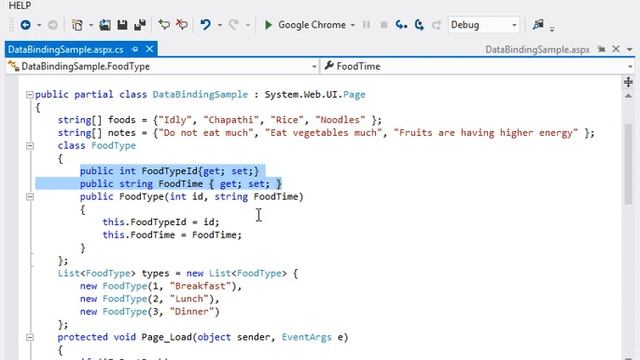Open the DataBindingSample.FoodType class navigation dropdown
Image resolution: width=640 pixels, height=360 pixels.
click(x=163, y=66)
